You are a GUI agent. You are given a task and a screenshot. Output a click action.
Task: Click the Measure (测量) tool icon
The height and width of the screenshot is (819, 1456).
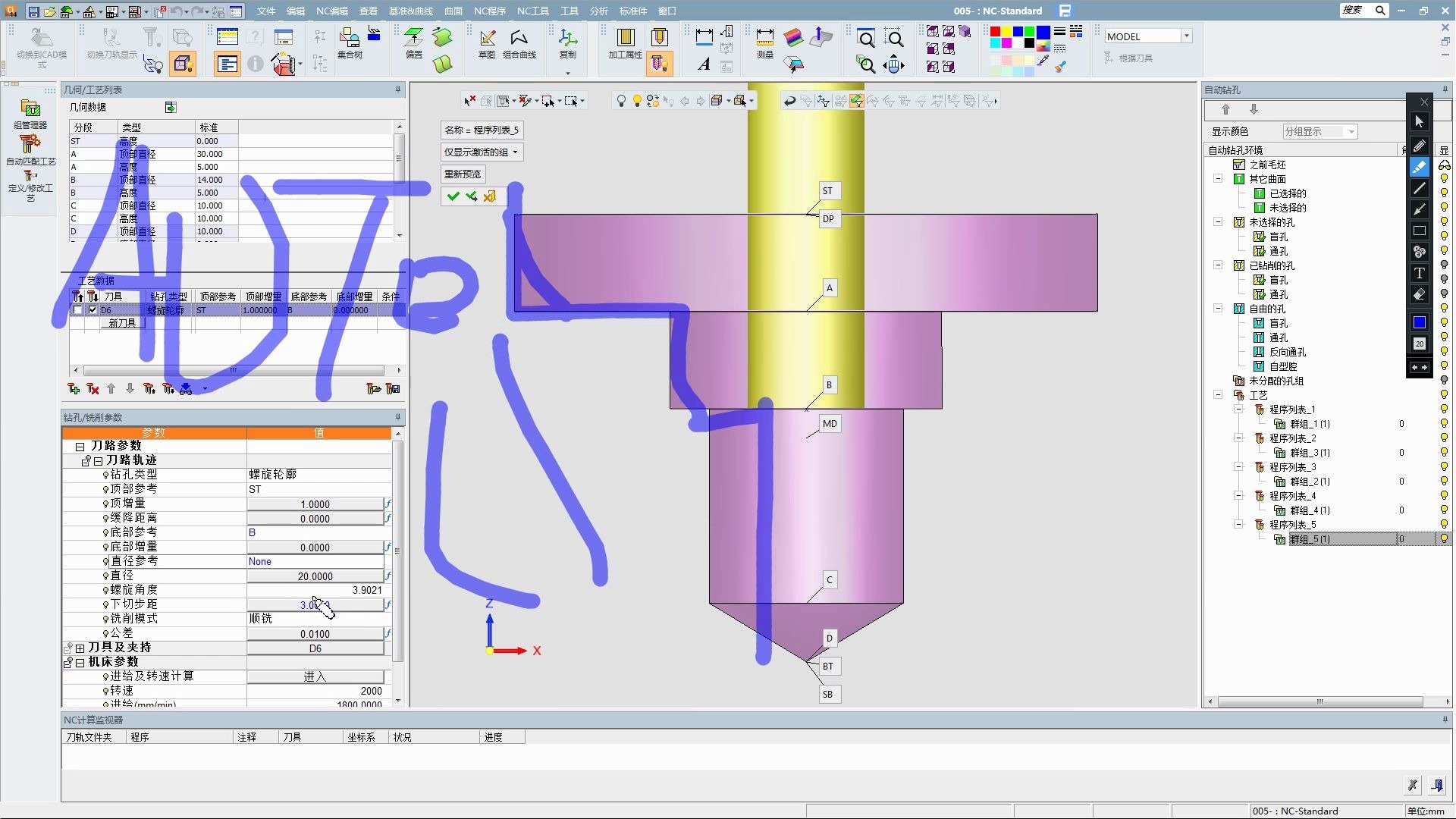(764, 38)
